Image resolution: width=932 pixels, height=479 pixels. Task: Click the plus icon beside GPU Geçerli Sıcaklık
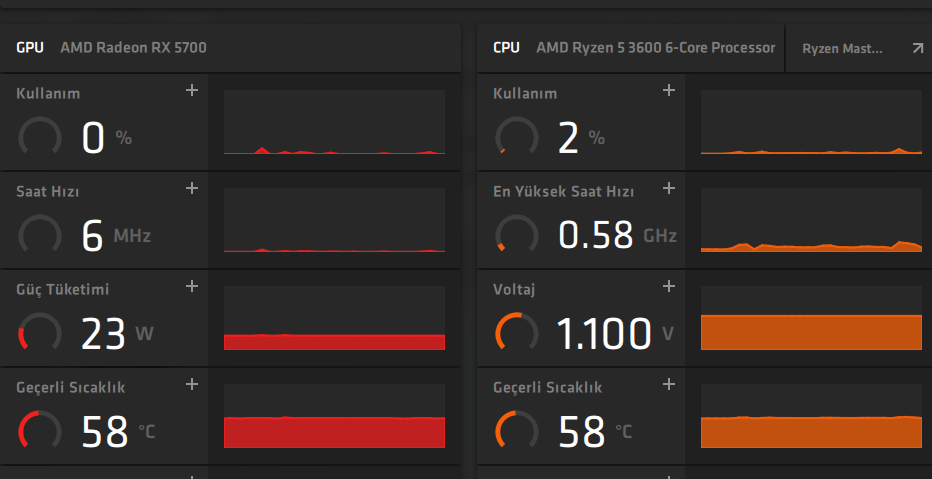coord(192,383)
